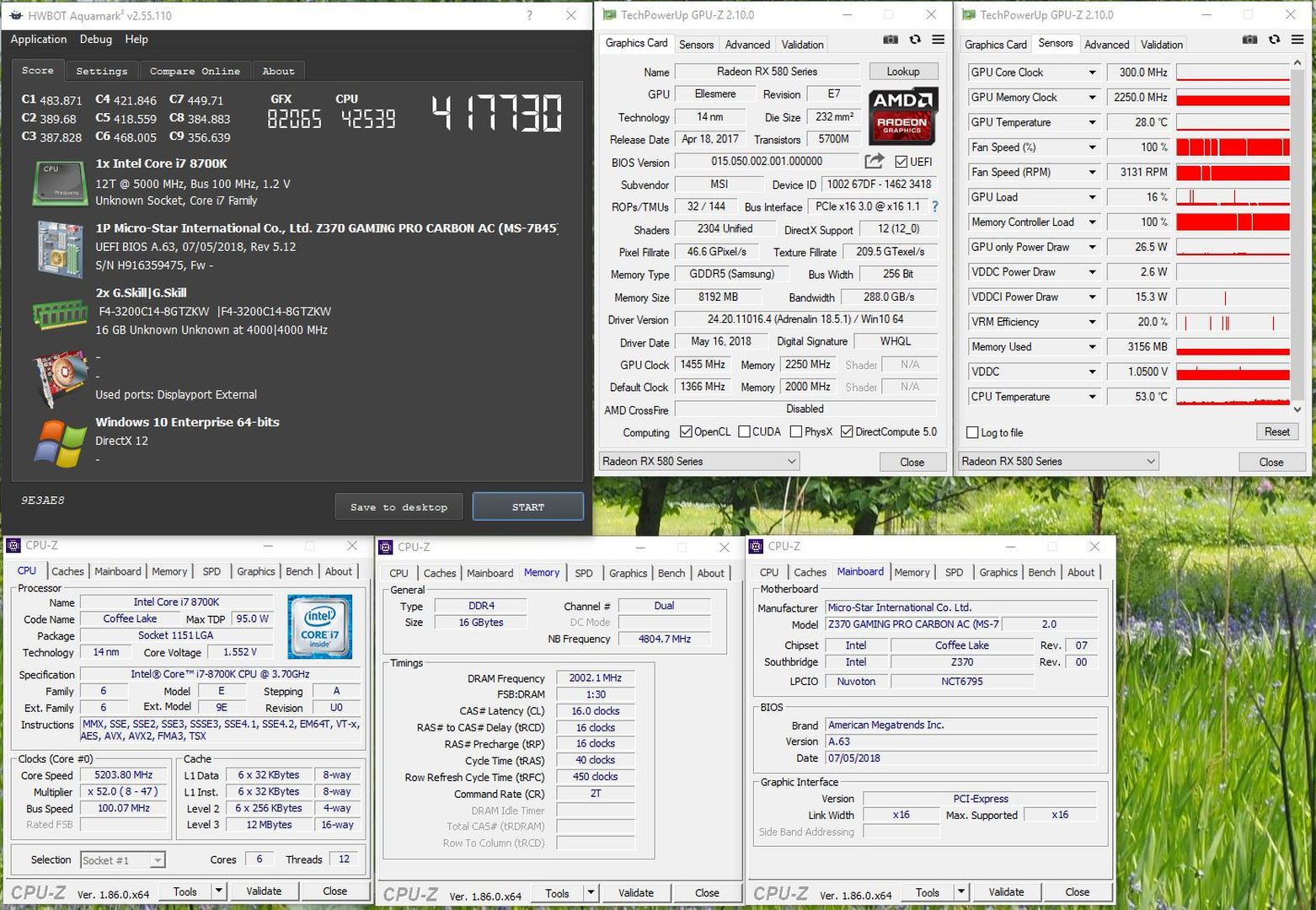Click the Driver Version field in GPU-Z
Viewport: 1316px width, 910px height.
(x=805, y=319)
